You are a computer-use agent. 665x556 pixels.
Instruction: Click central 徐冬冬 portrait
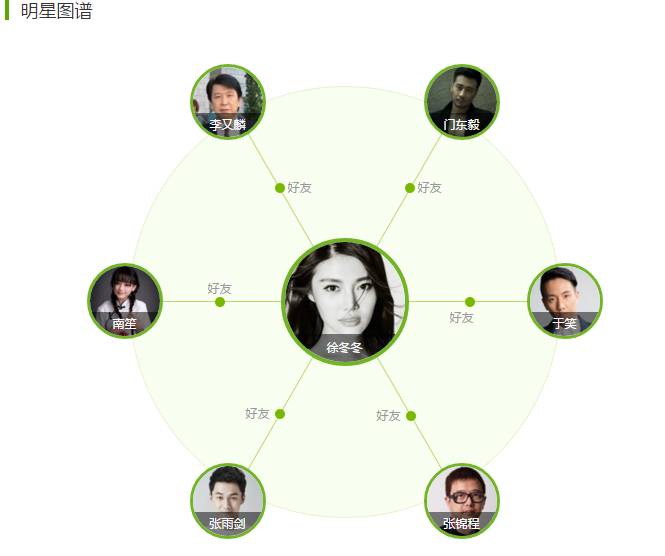point(345,302)
